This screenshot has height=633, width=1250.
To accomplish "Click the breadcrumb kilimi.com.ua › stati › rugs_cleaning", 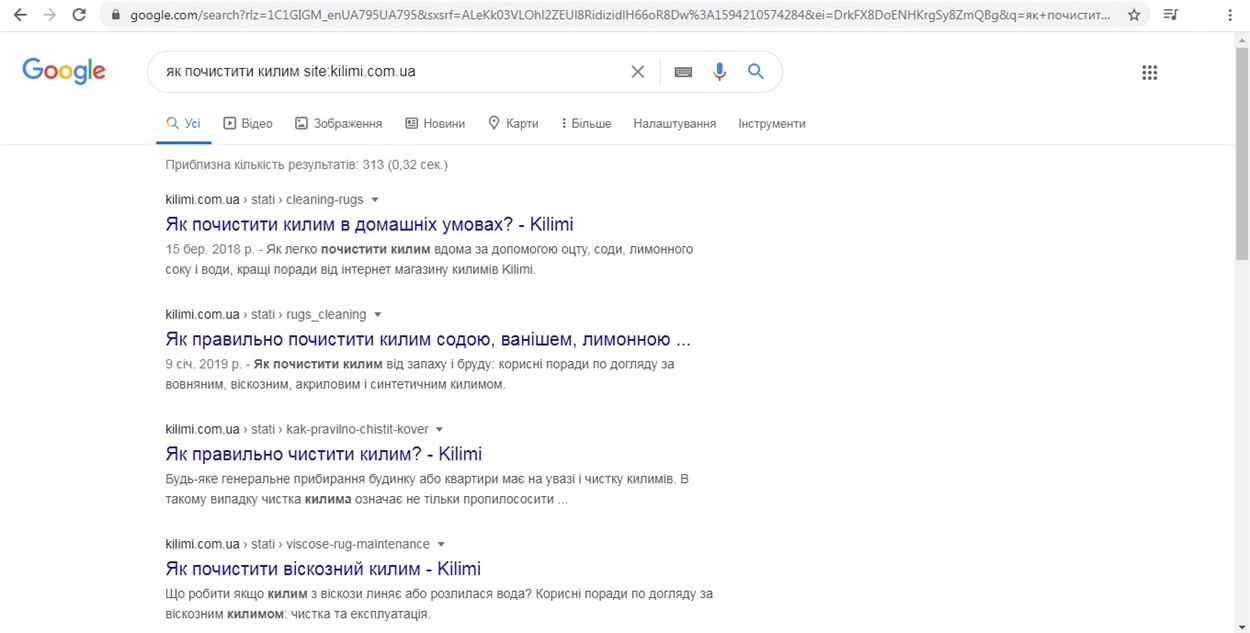I will point(266,315).
